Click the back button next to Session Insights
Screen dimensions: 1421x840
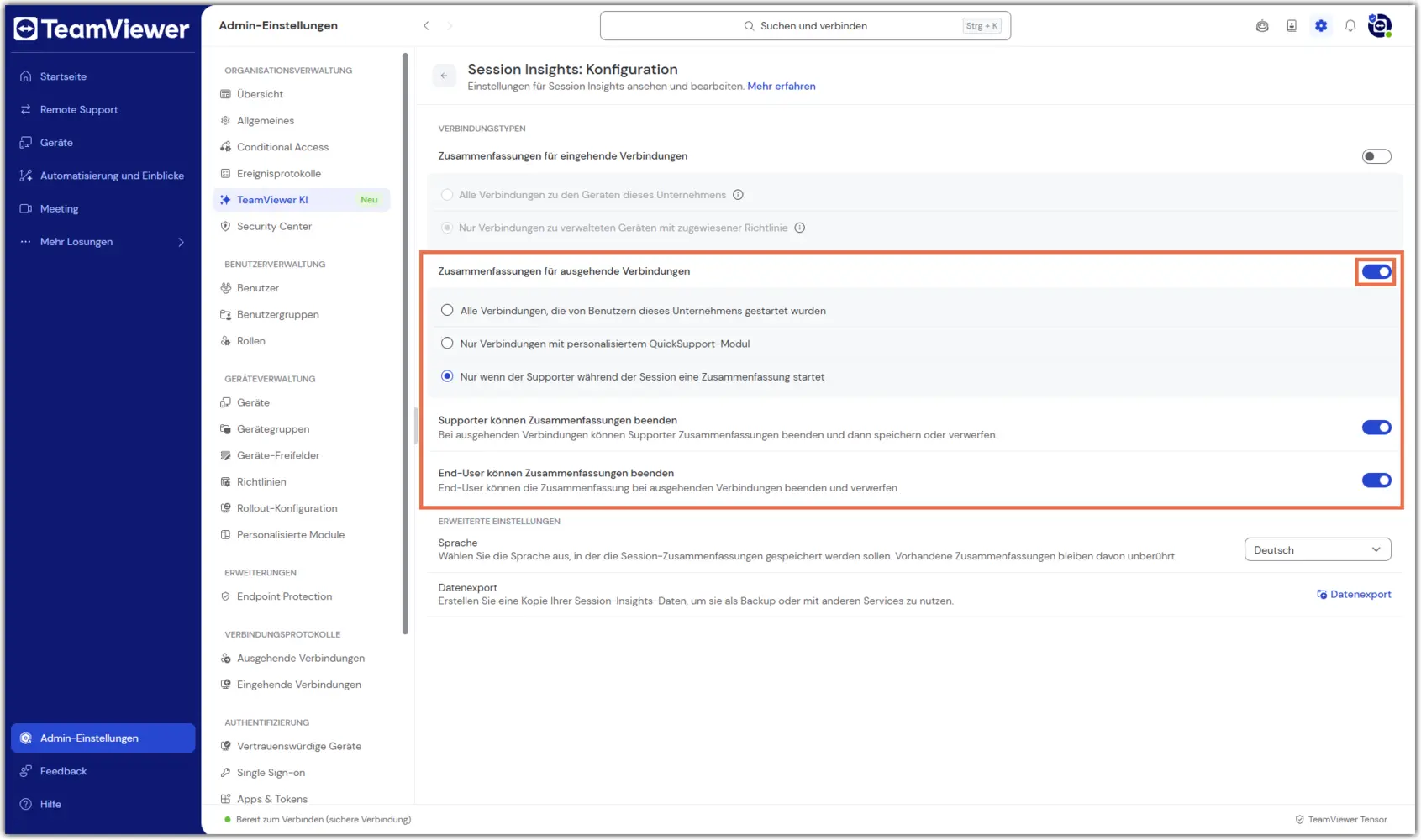click(x=444, y=76)
